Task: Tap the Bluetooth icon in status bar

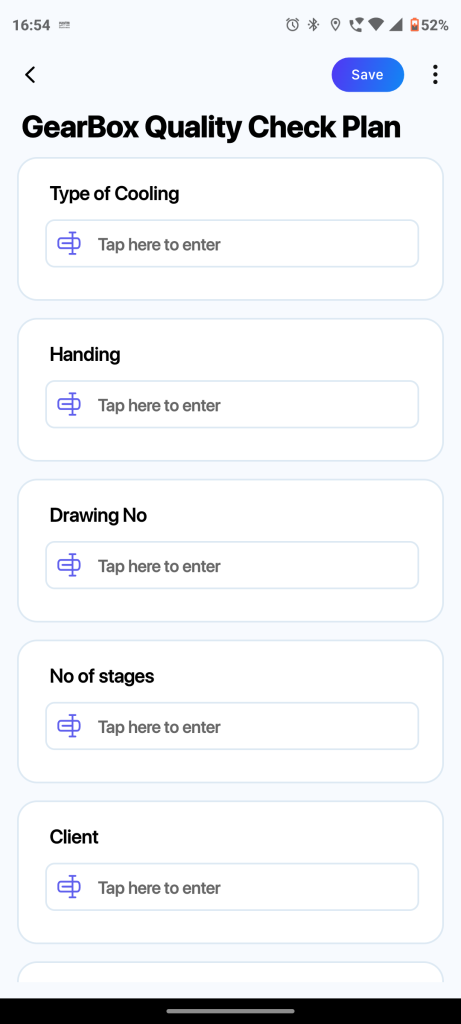Action: [313, 25]
